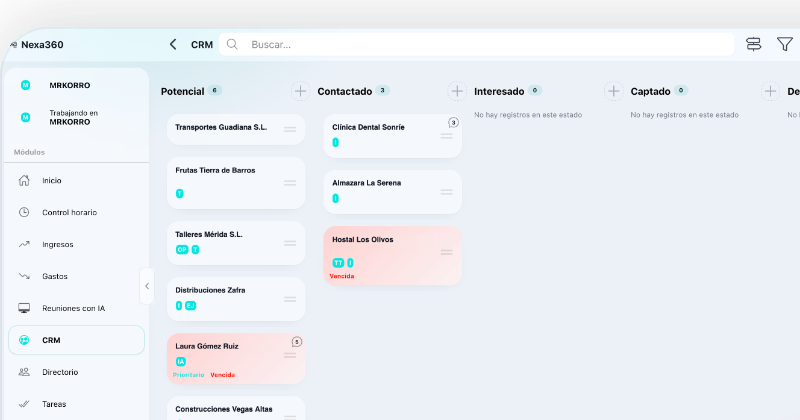Click drag handle on Talleres Mérida card
The height and width of the screenshot is (420, 800).
point(290,243)
